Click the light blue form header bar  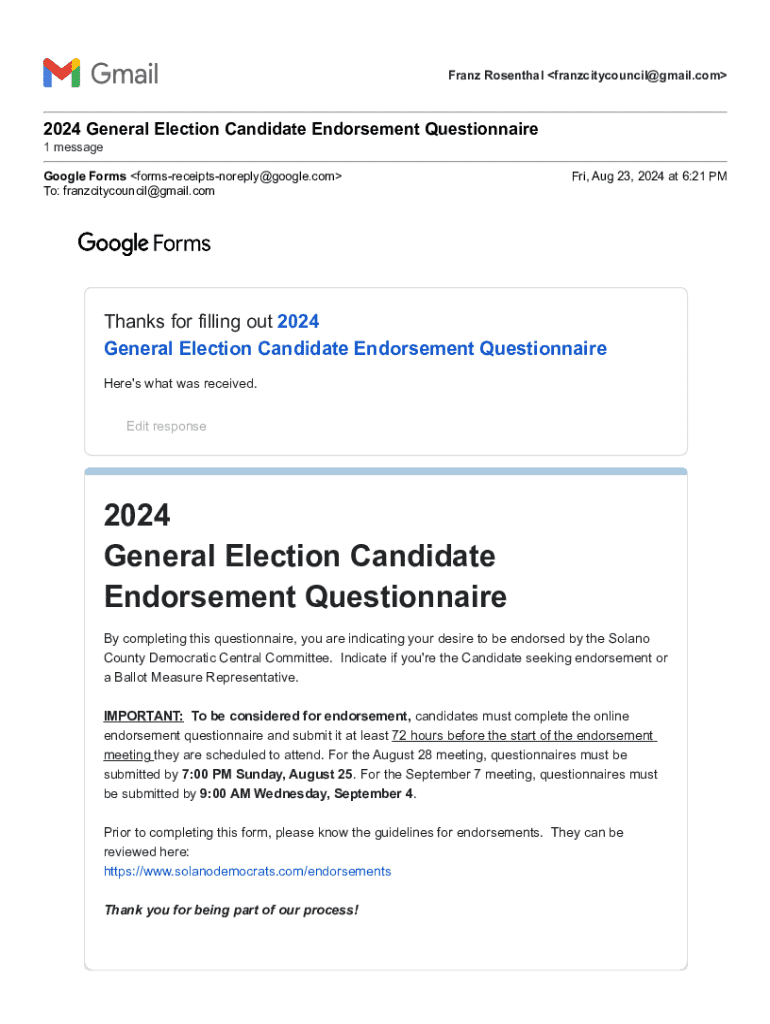pyautogui.click(x=385, y=471)
